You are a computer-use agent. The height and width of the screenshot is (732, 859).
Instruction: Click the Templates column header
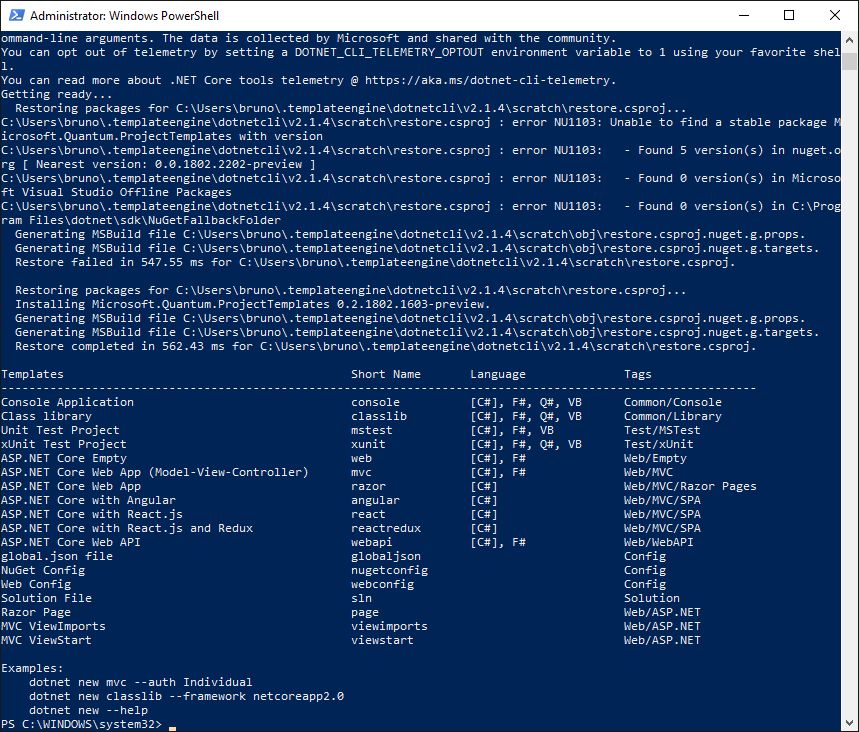coord(32,374)
